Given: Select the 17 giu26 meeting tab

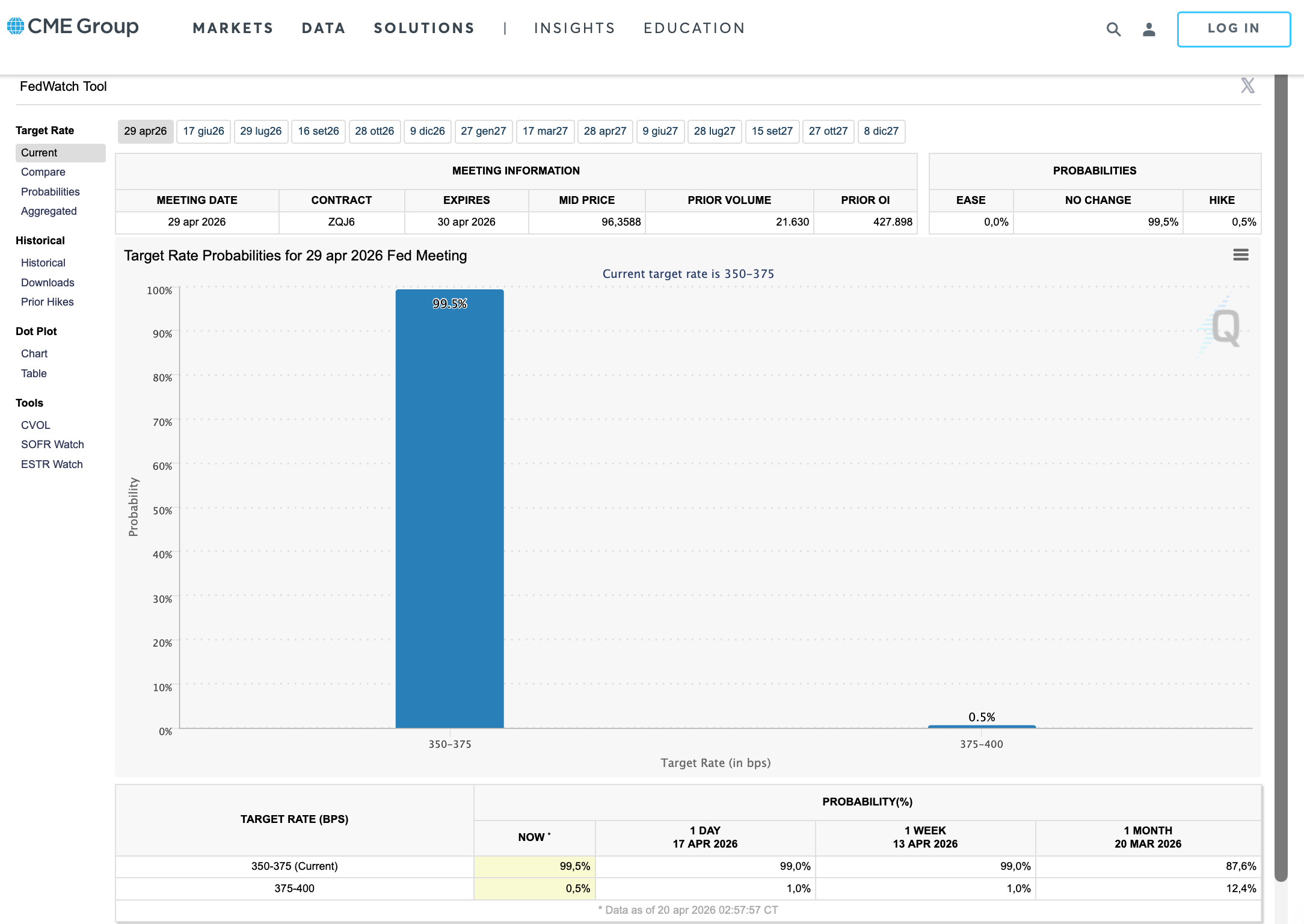Looking at the screenshot, I should (203, 131).
